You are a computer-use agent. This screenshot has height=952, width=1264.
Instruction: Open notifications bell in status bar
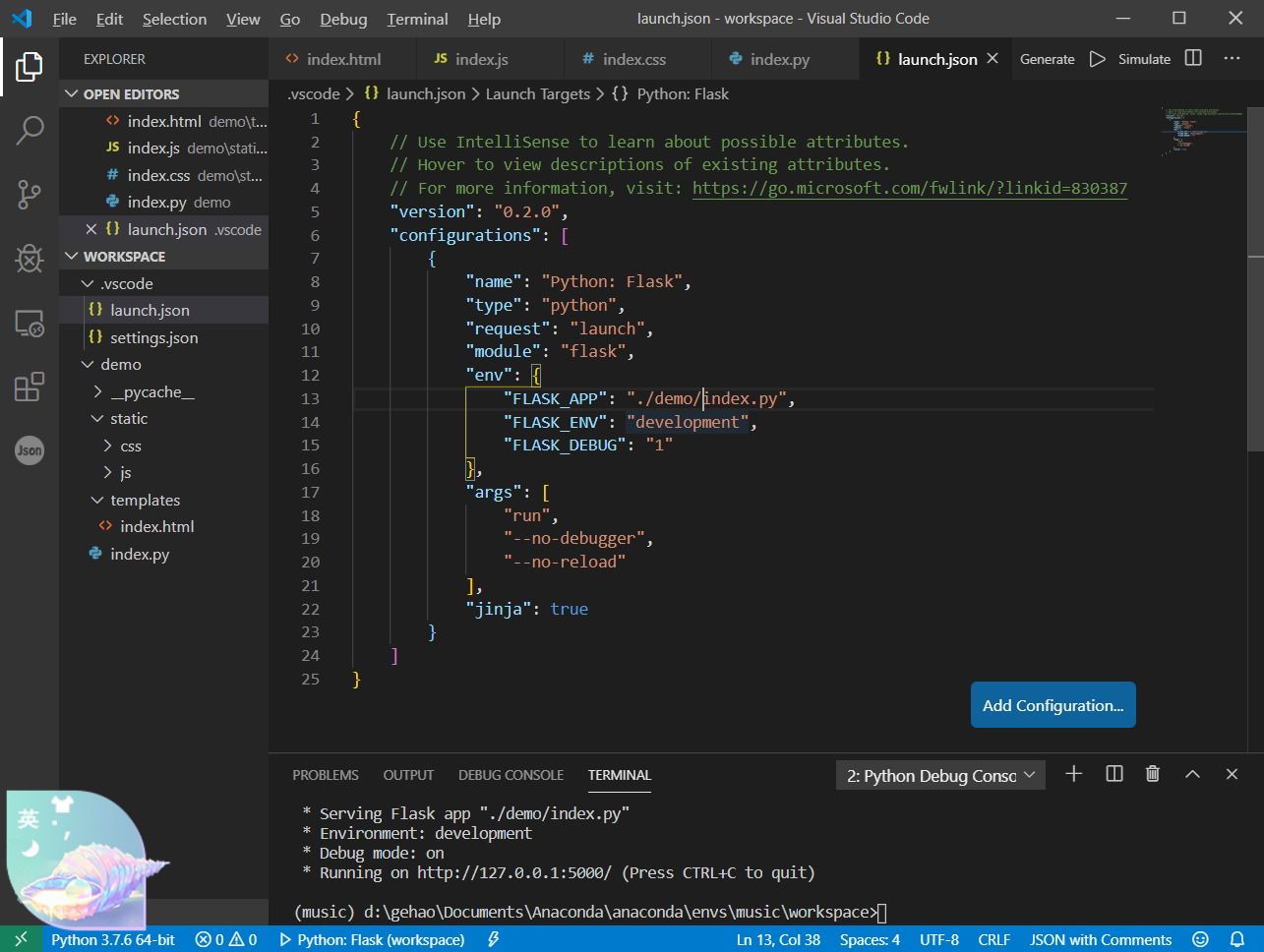point(1237,939)
